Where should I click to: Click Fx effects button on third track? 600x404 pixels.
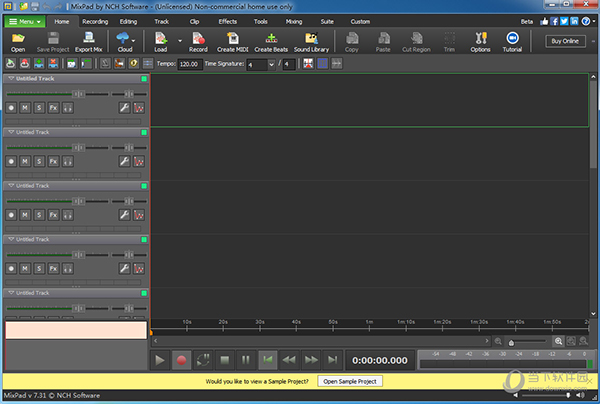click(x=54, y=215)
